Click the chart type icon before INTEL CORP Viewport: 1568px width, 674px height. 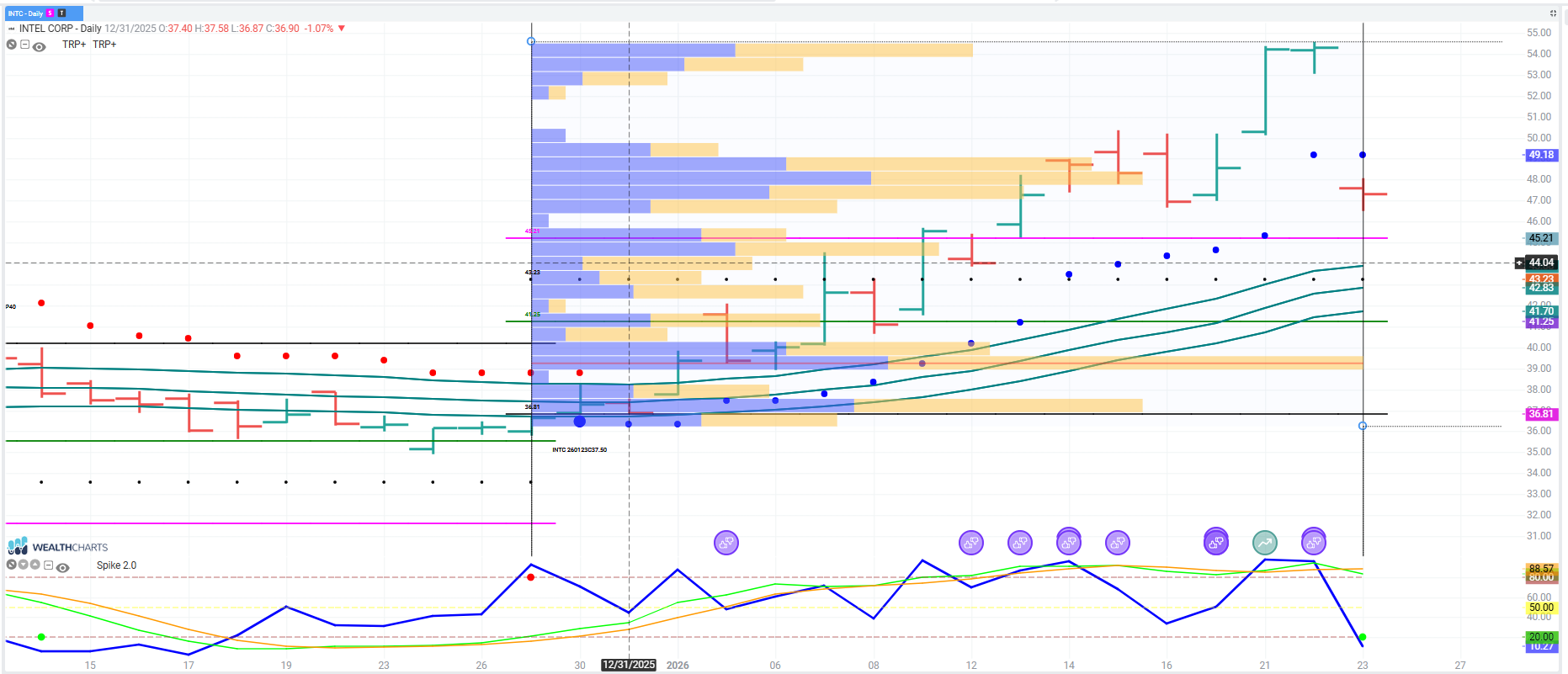[11, 29]
